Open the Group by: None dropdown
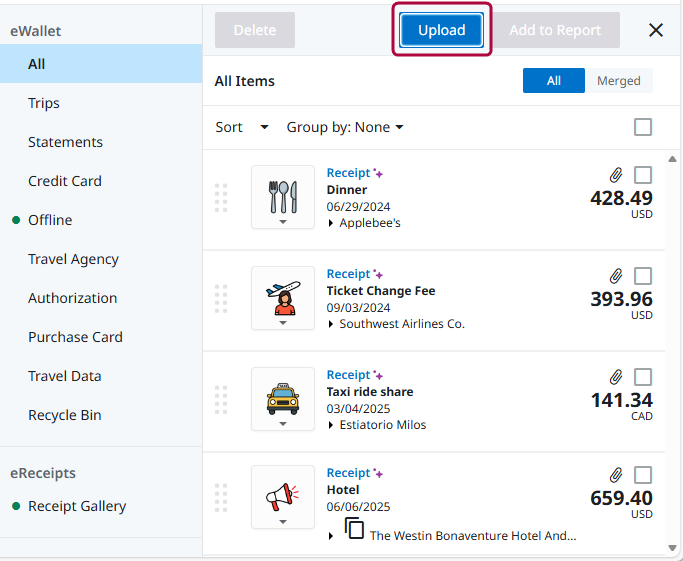The height and width of the screenshot is (561, 683). 345,127
